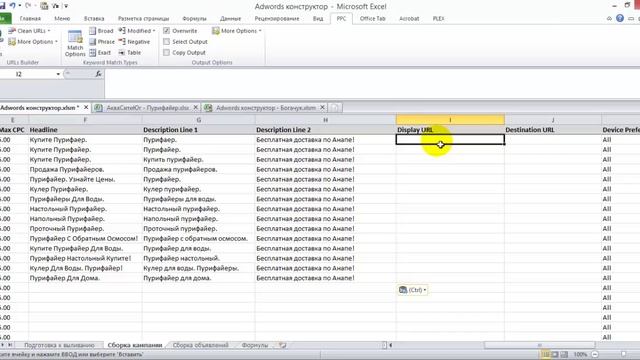
Task: Select cell 'Пурифайер Для Дома.'
Action: click(85, 278)
